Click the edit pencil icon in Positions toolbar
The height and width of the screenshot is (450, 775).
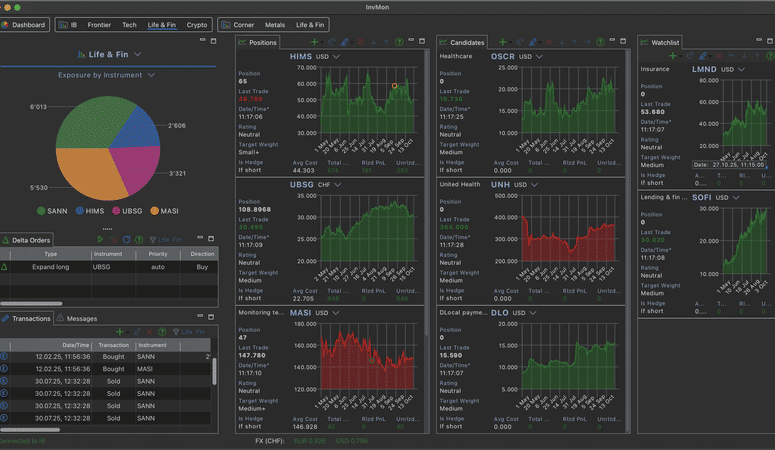coord(344,43)
